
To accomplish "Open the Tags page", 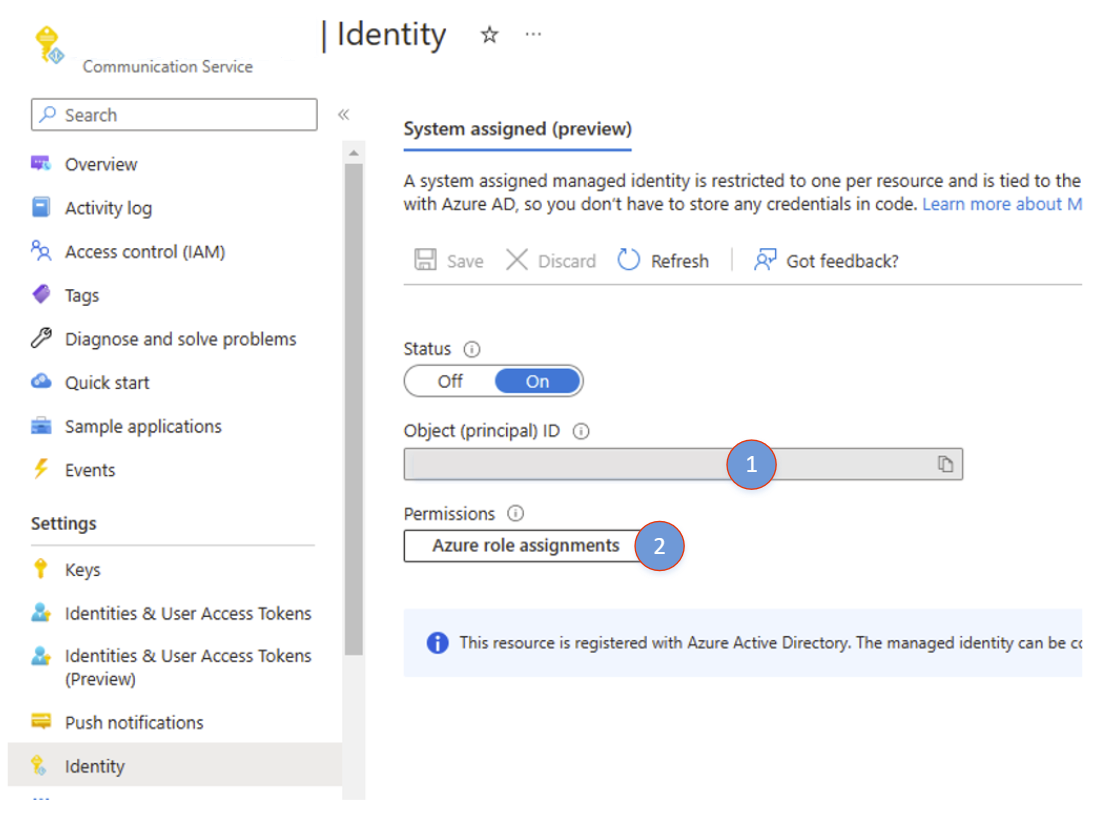I will [x=82, y=295].
